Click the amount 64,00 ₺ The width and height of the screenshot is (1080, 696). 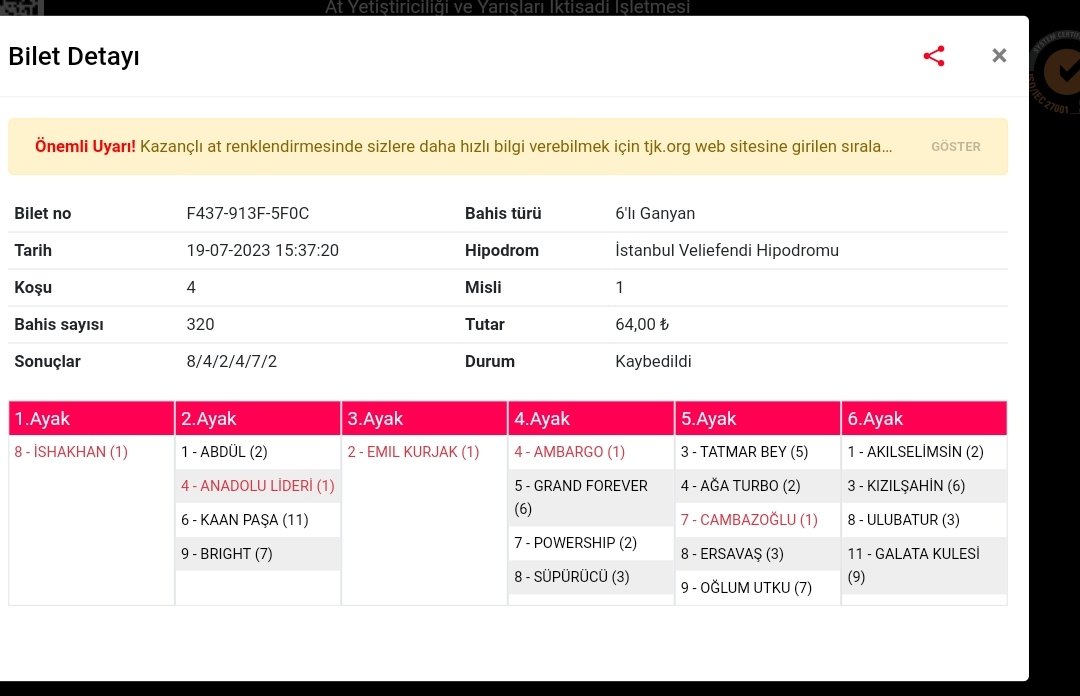pyautogui.click(x=642, y=325)
